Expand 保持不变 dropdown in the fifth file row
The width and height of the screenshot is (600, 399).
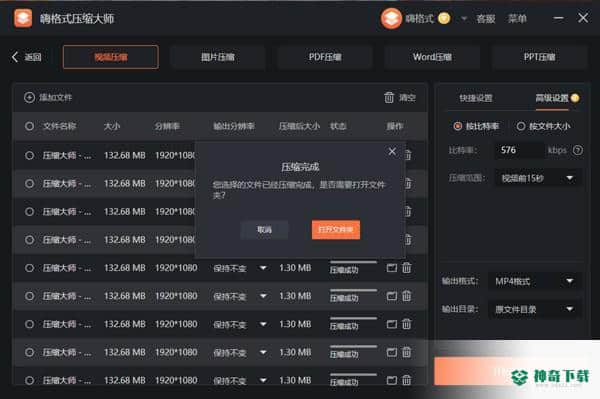(x=263, y=268)
